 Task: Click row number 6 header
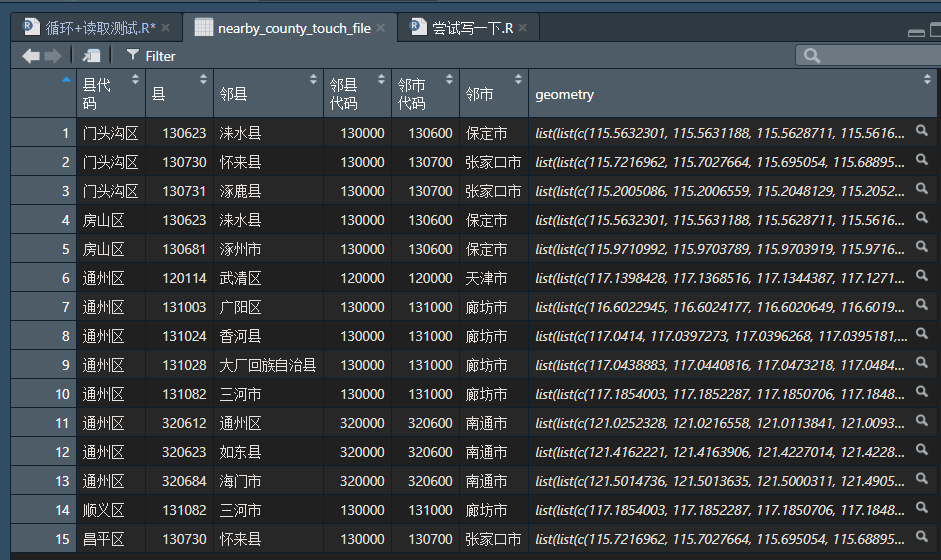tap(44, 278)
